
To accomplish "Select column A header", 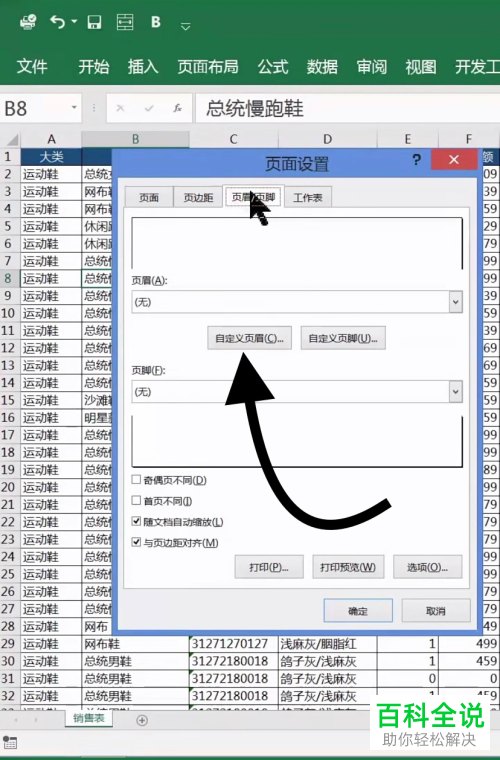I will 51,140.
